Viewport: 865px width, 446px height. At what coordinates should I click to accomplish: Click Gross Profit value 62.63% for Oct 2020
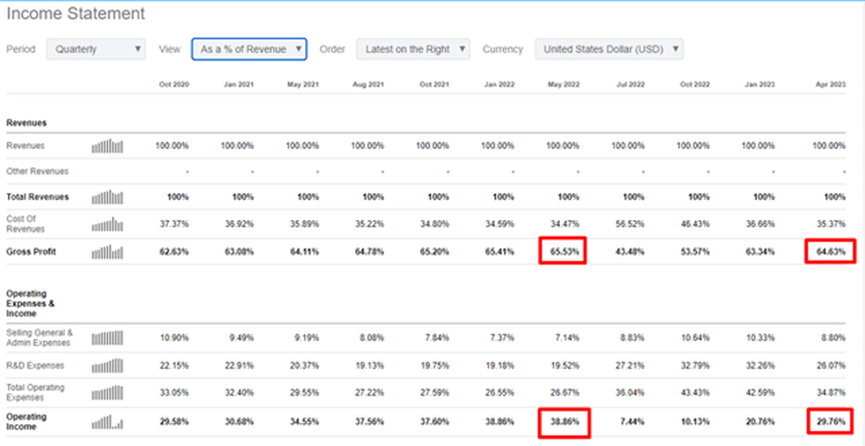pyautogui.click(x=174, y=252)
